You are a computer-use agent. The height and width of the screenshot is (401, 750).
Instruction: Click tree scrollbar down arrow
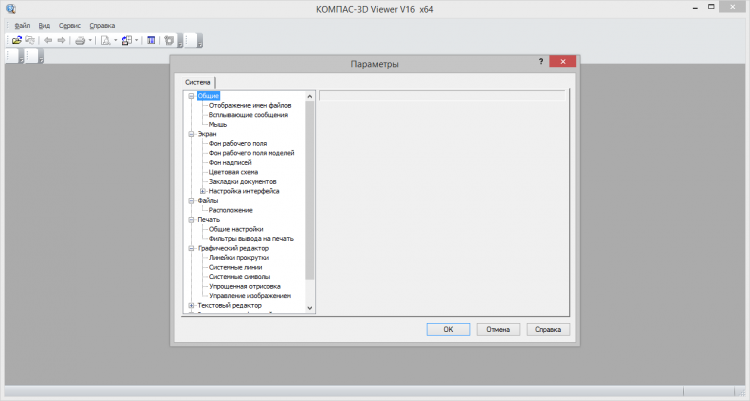[309, 308]
